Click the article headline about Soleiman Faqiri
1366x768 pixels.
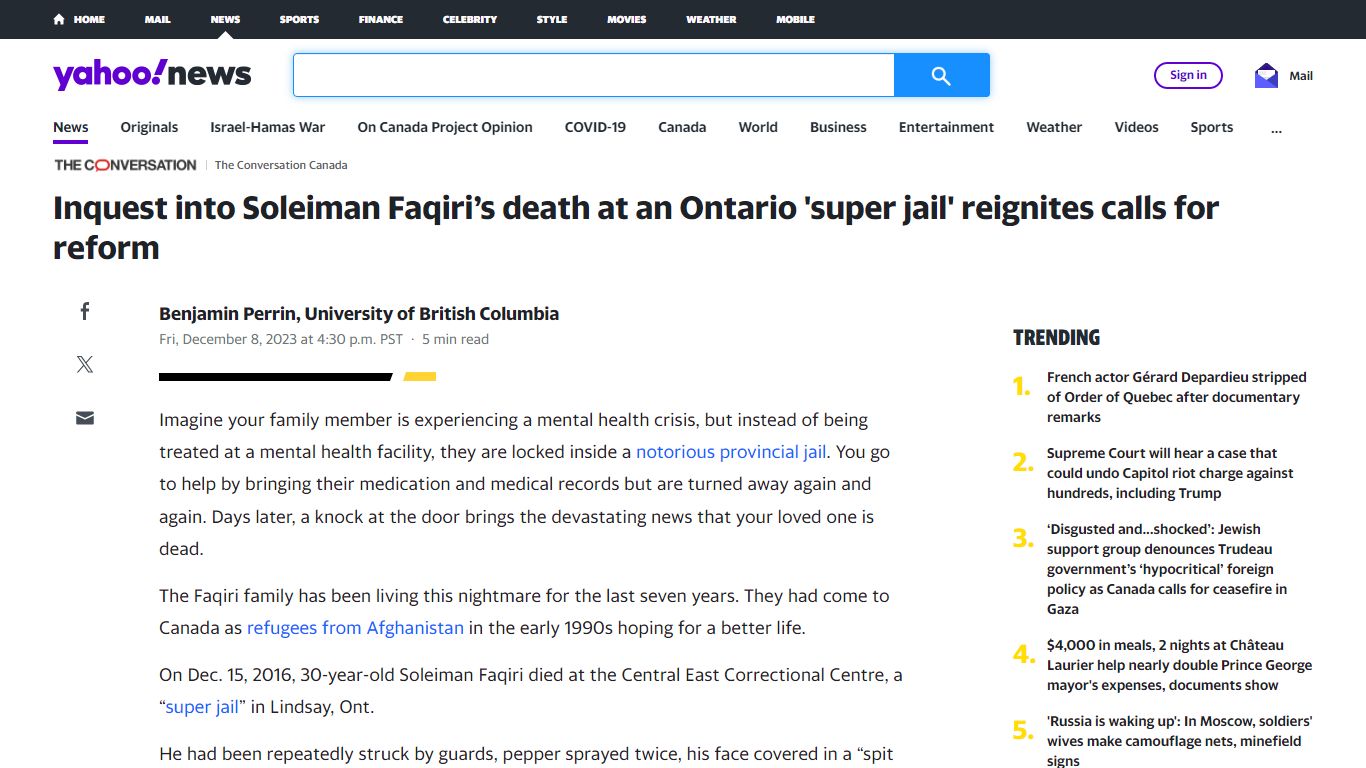636,228
